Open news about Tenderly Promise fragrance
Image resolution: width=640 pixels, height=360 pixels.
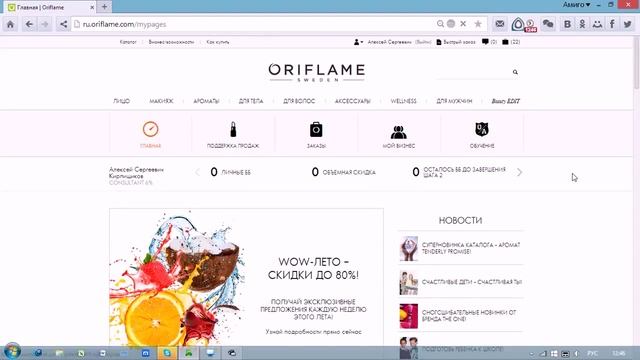click(471, 248)
